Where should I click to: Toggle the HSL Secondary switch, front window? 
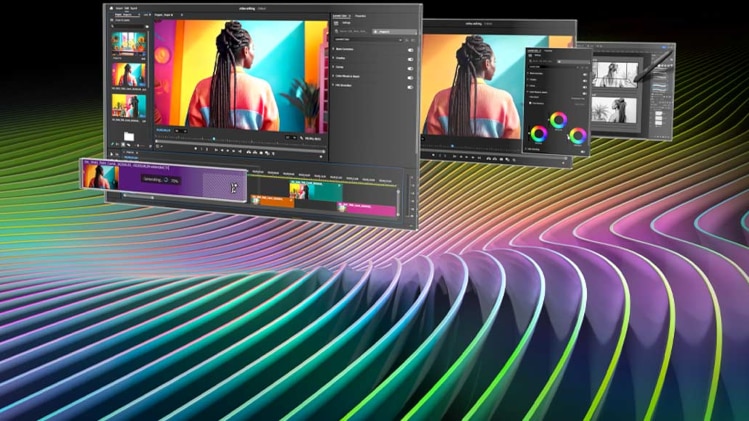pos(410,87)
